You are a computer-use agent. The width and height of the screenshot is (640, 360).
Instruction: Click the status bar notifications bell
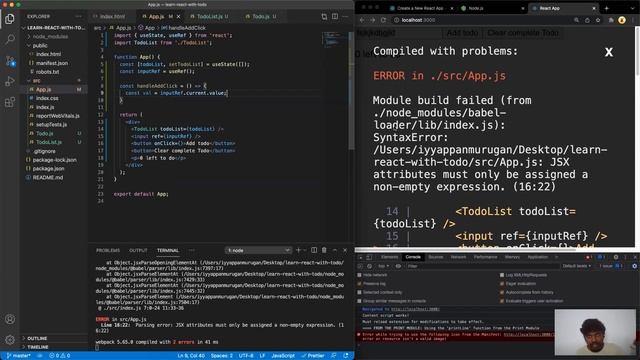click(346, 356)
